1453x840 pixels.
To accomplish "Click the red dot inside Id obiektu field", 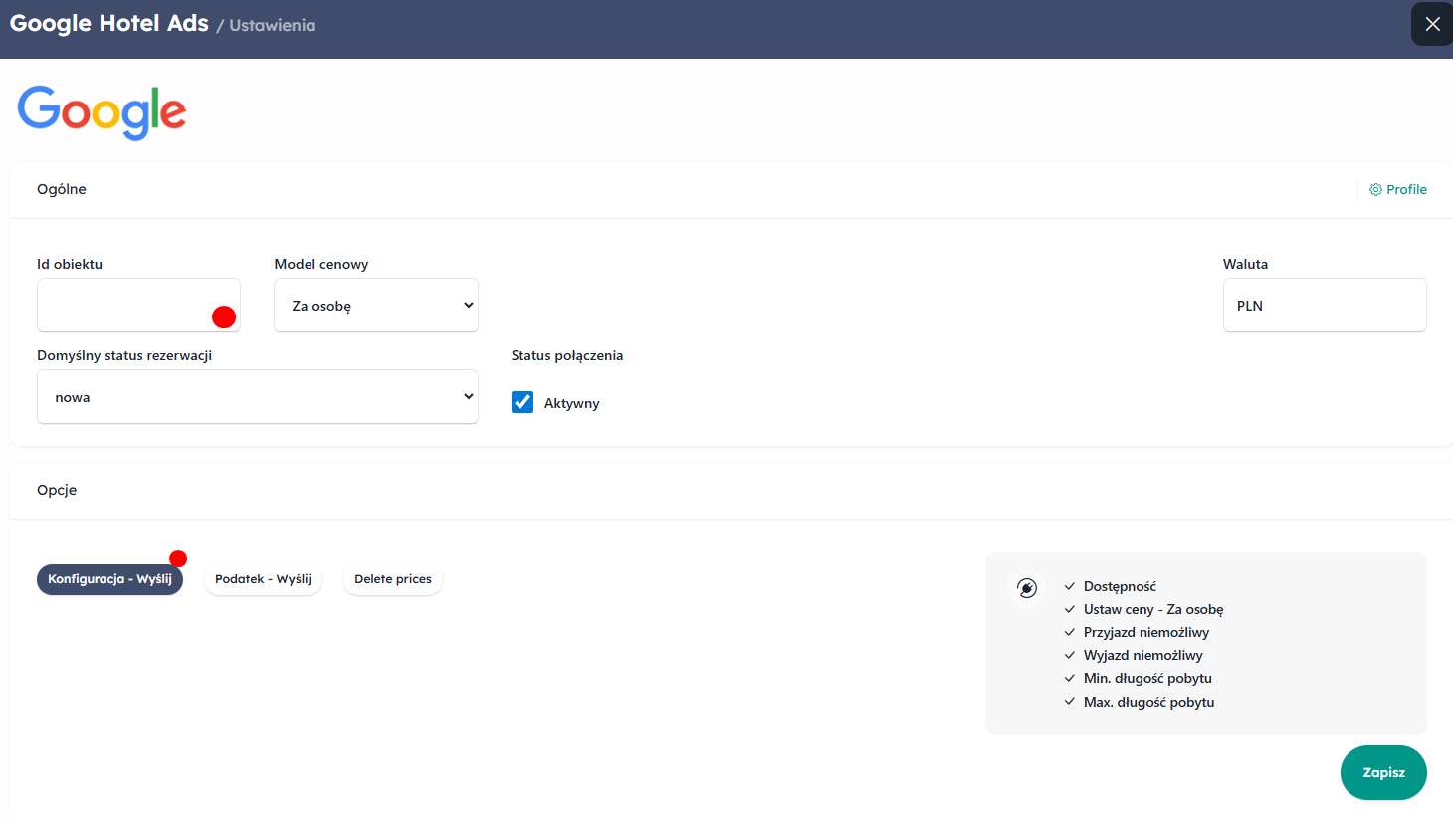I will (224, 316).
